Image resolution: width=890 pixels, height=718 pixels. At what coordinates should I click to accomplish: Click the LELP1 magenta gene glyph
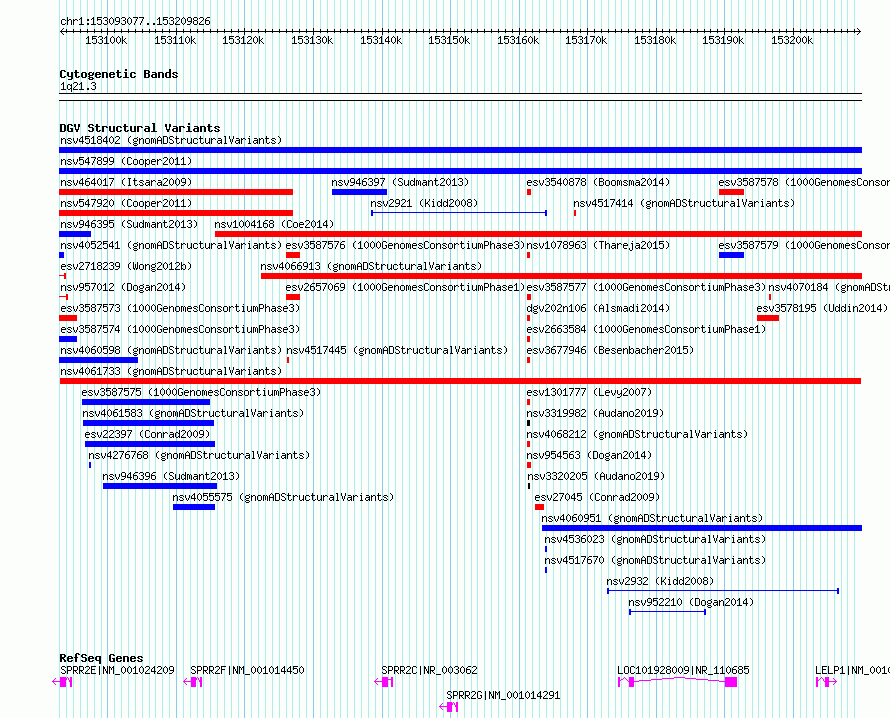(826, 682)
